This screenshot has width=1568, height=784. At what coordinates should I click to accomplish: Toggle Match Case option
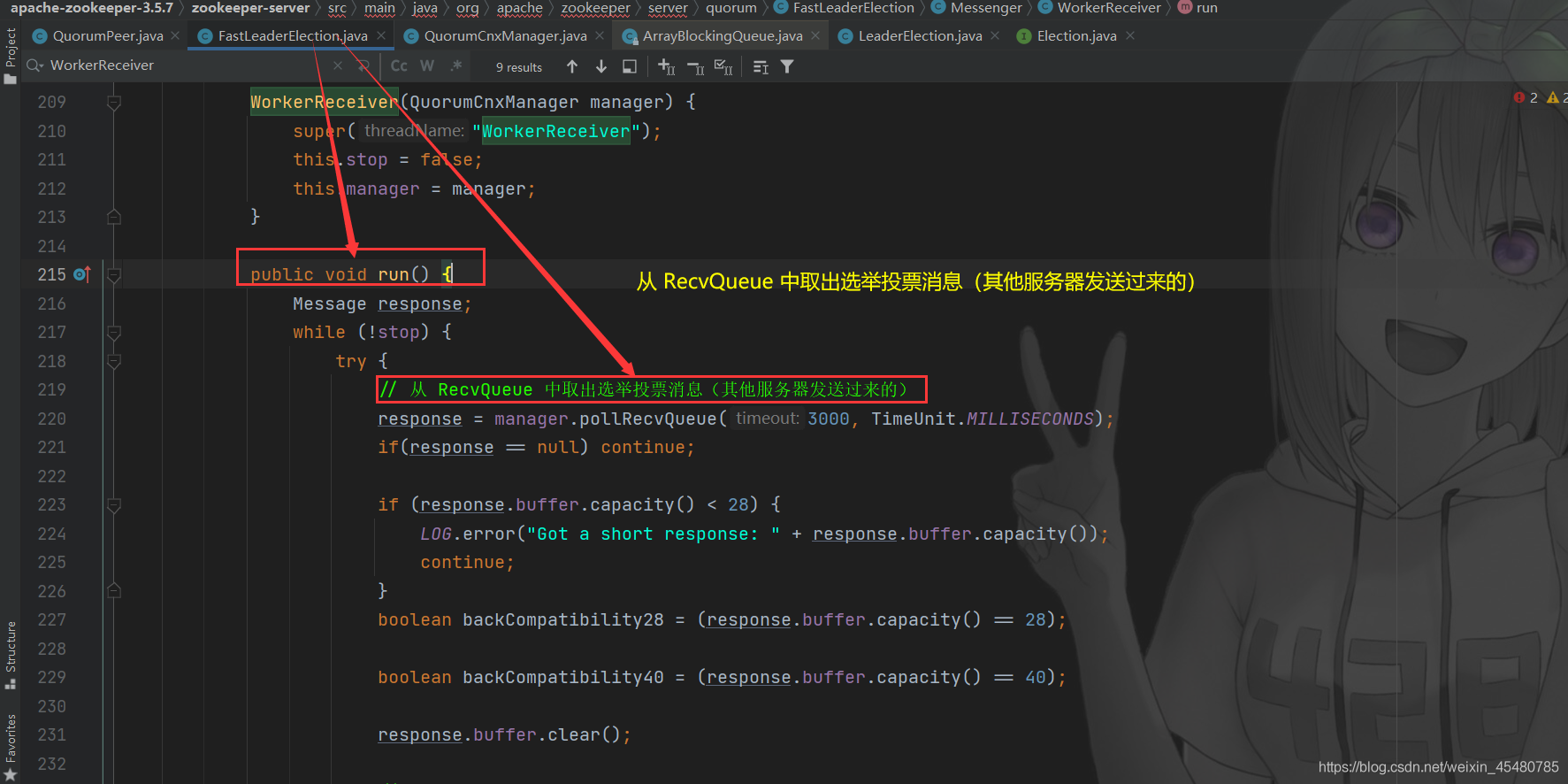coord(399,65)
